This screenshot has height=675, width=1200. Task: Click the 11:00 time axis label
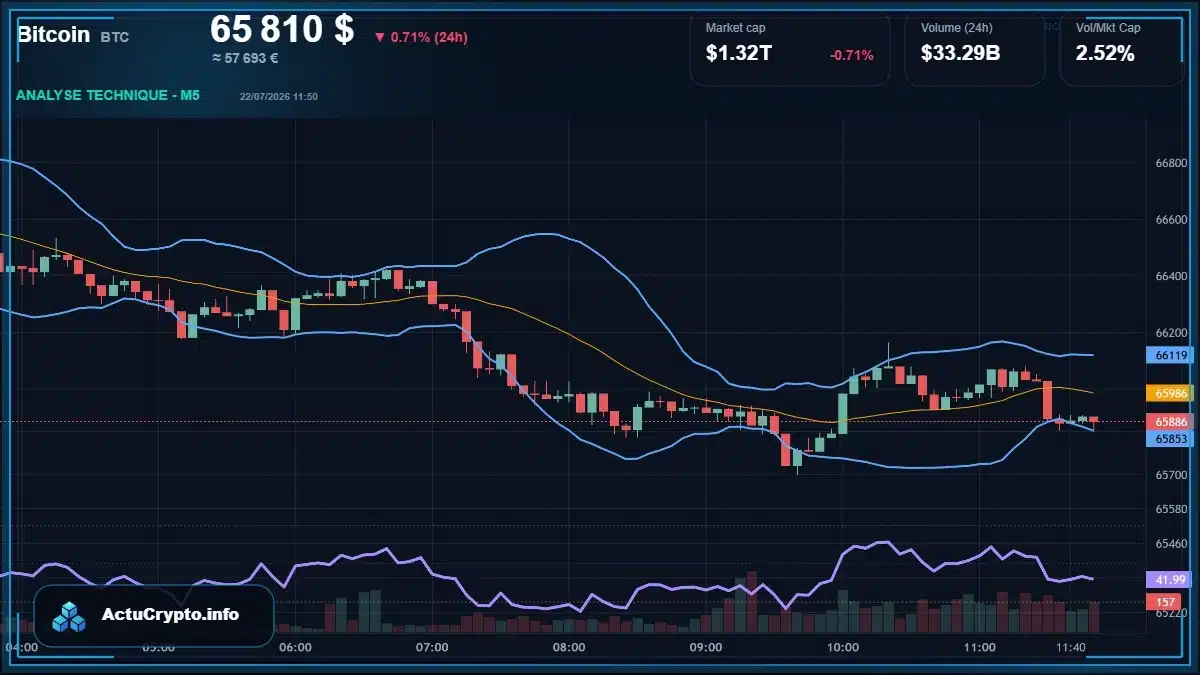click(x=980, y=647)
